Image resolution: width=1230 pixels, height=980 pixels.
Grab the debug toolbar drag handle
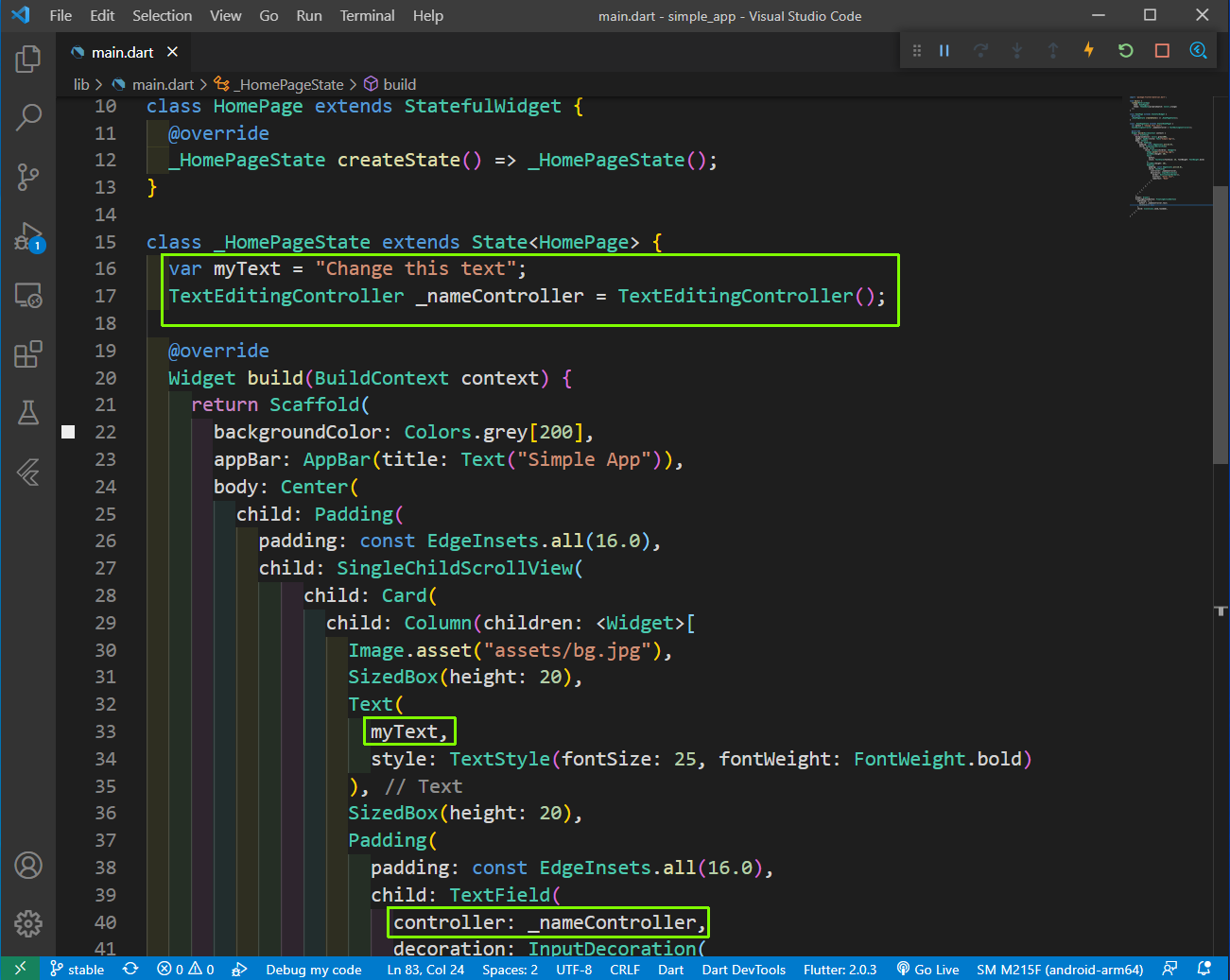click(x=916, y=51)
